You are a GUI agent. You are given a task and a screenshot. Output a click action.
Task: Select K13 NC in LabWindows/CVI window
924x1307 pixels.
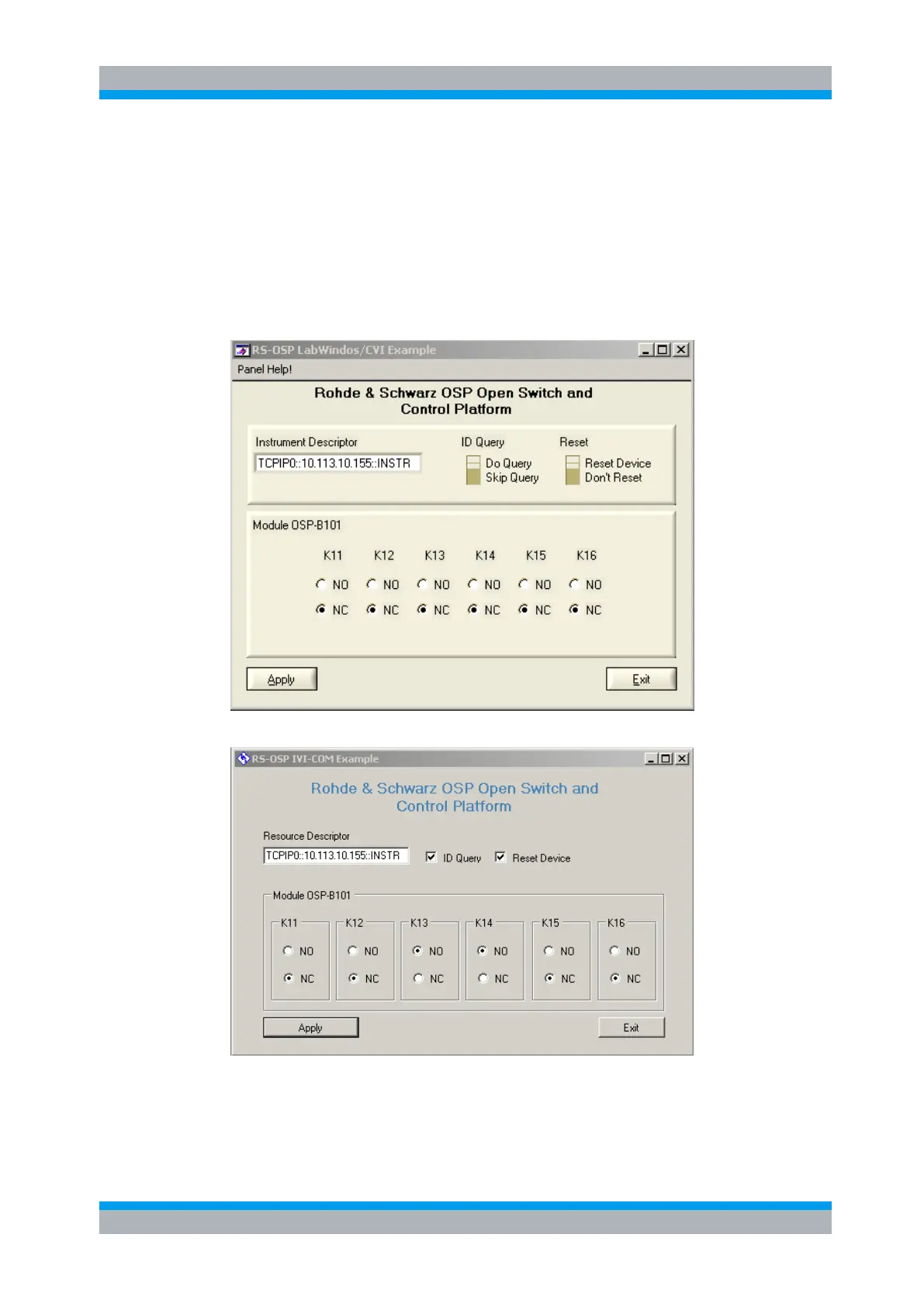pyautogui.click(x=422, y=609)
